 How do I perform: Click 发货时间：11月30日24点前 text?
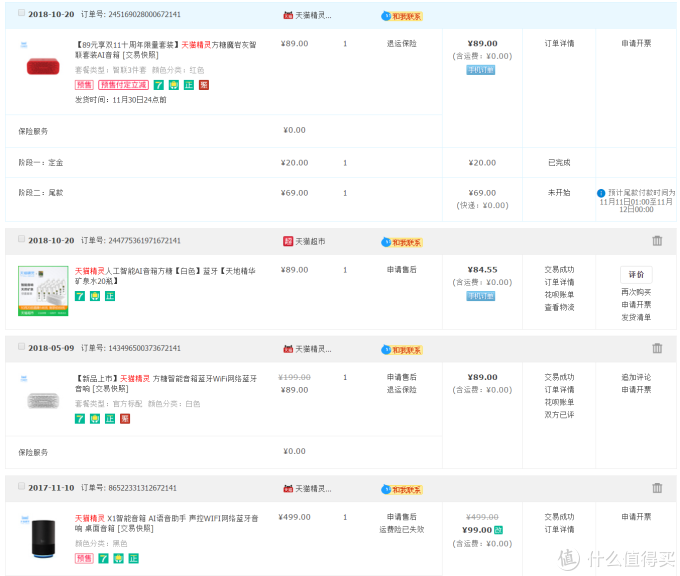coord(121,100)
